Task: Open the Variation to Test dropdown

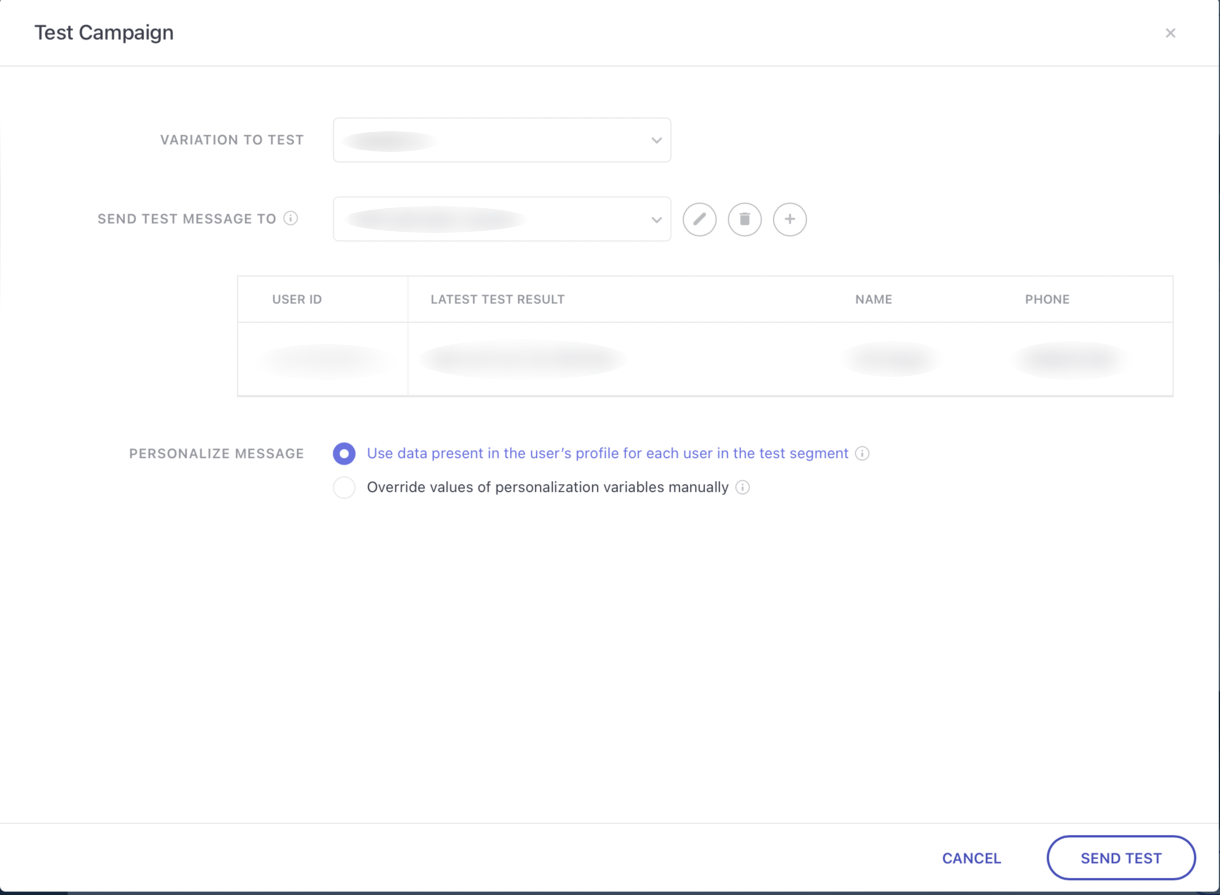Action: [502, 140]
